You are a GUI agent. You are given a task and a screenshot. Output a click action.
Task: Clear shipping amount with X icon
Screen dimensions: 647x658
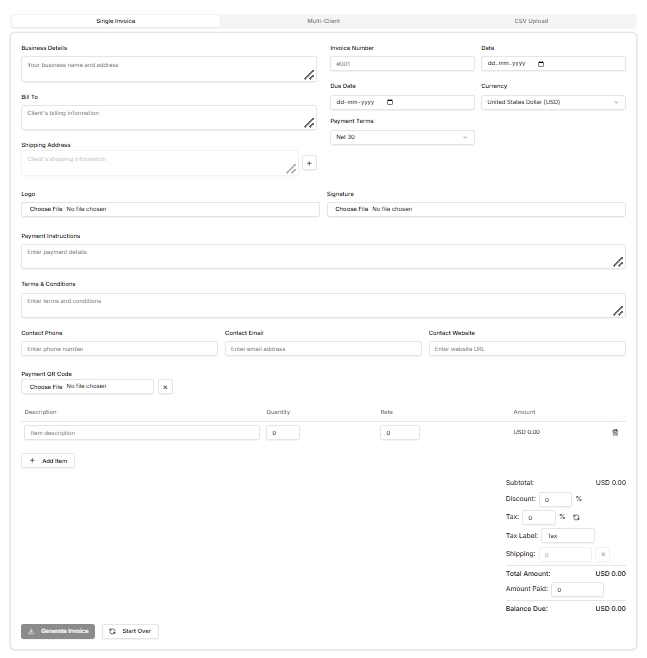click(x=602, y=554)
